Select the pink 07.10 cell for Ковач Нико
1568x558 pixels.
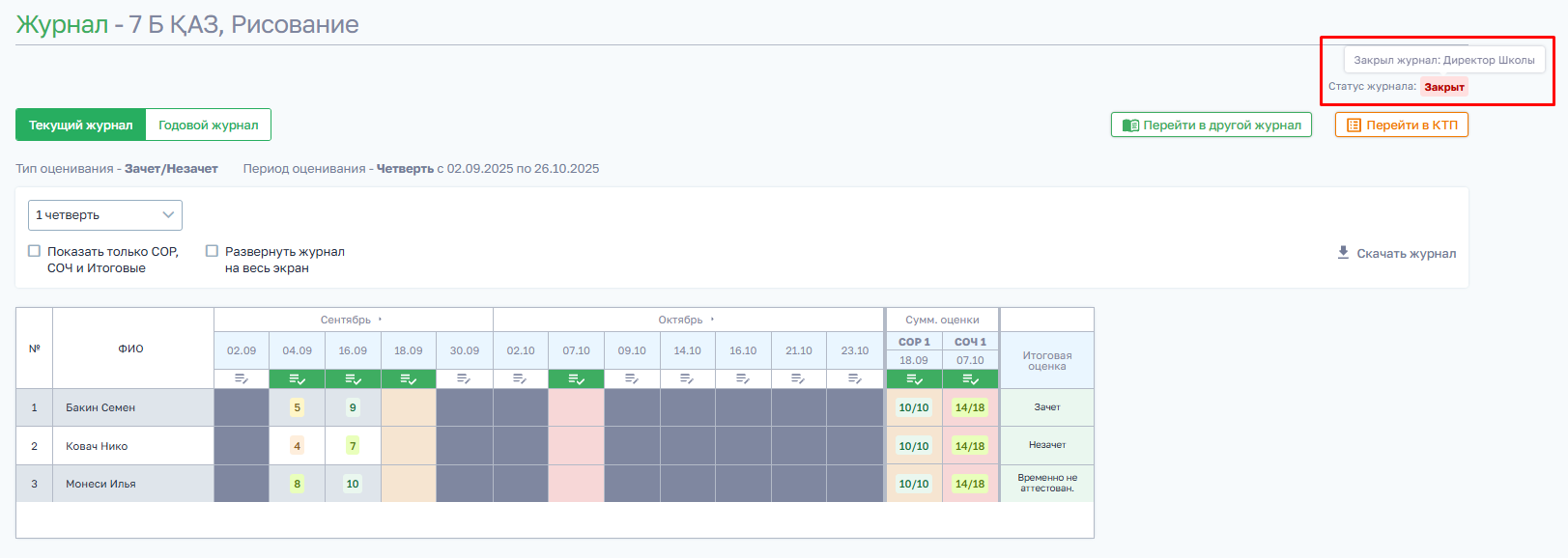click(577, 446)
